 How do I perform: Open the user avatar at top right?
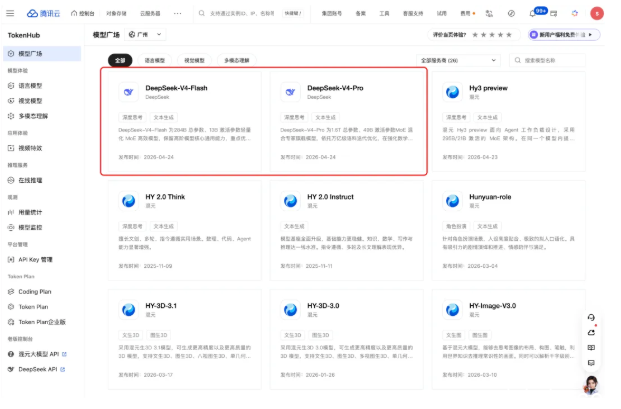pyautogui.click(x=596, y=14)
